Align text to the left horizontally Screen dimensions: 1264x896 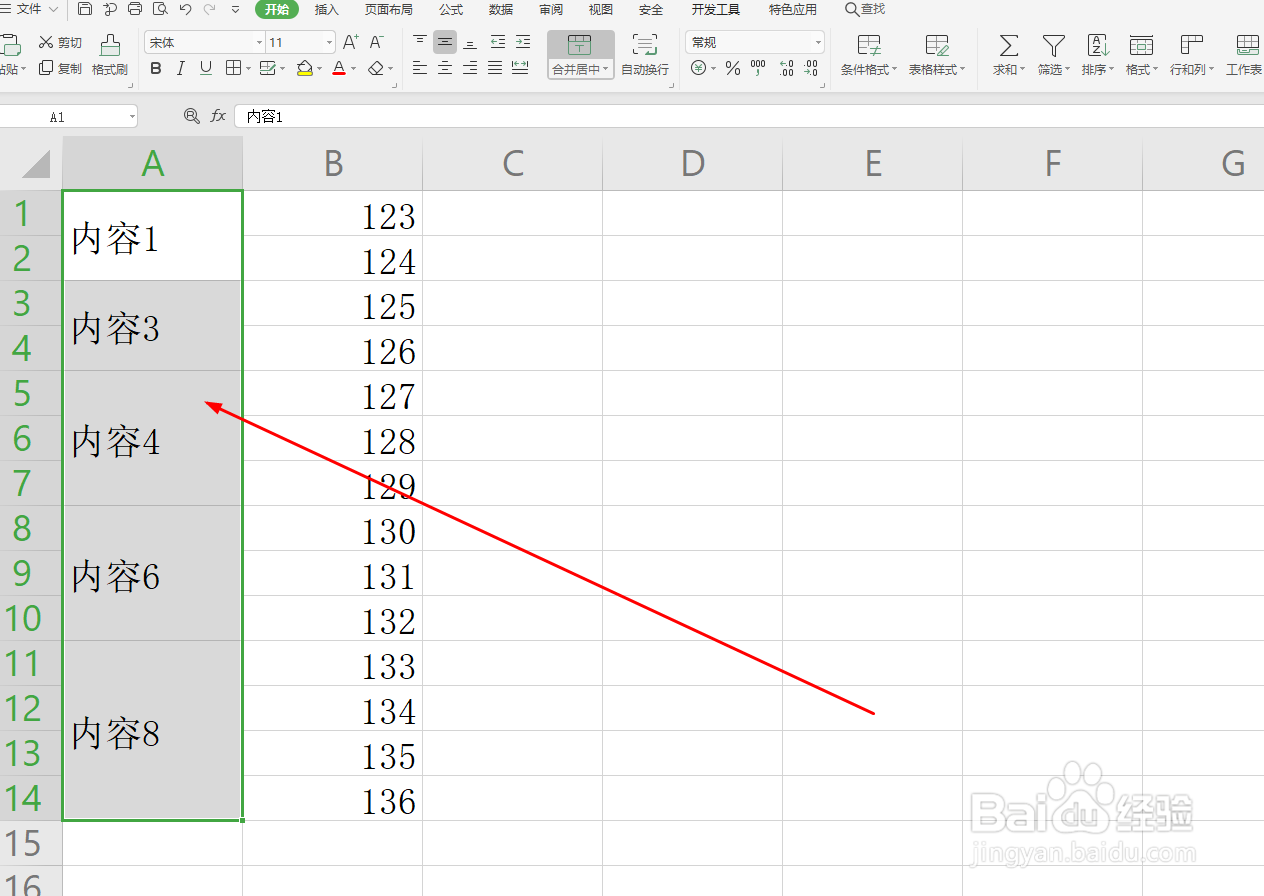pyautogui.click(x=420, y=68)
